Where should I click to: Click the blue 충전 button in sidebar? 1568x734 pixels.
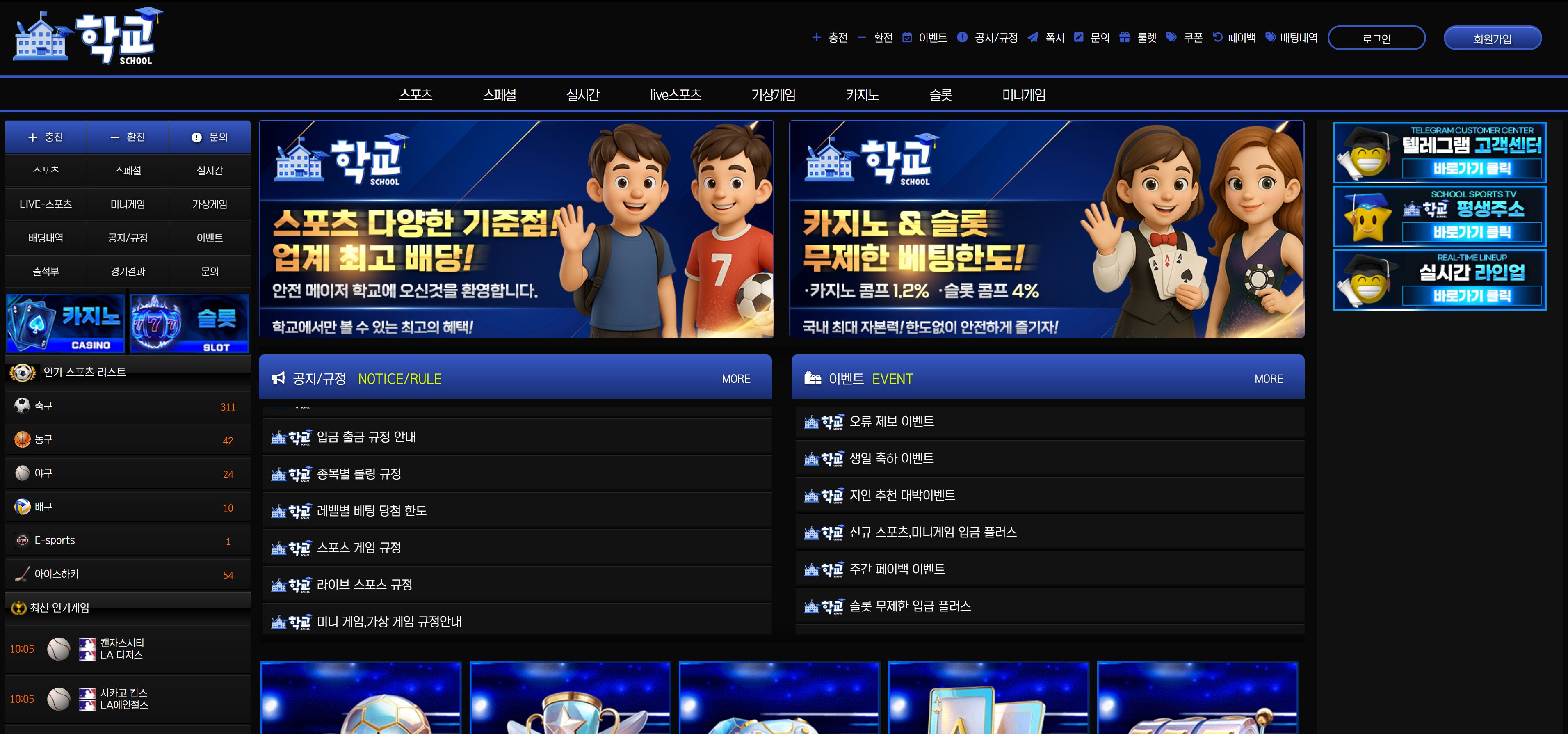(46, 137)
